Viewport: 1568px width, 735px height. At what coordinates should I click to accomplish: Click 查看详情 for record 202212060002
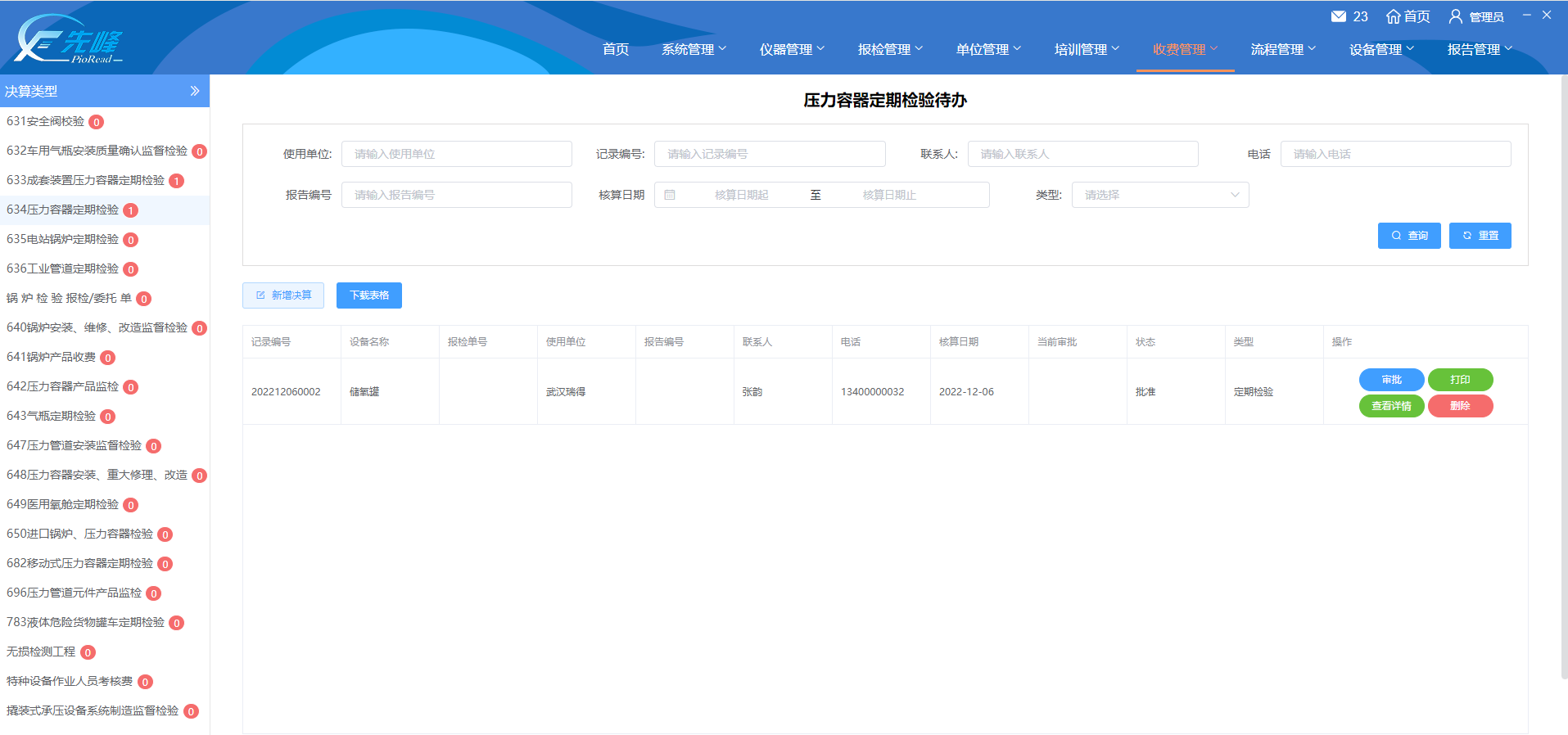1392,406
